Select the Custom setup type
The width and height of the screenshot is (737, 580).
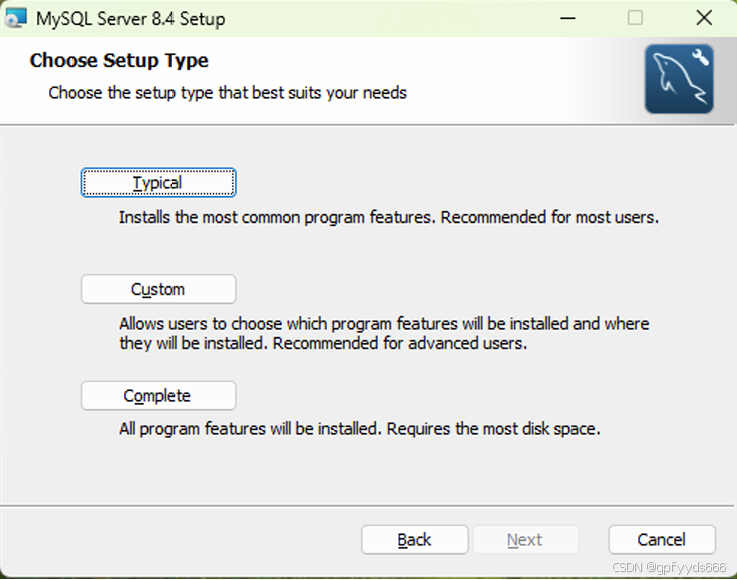click(158, 289)
